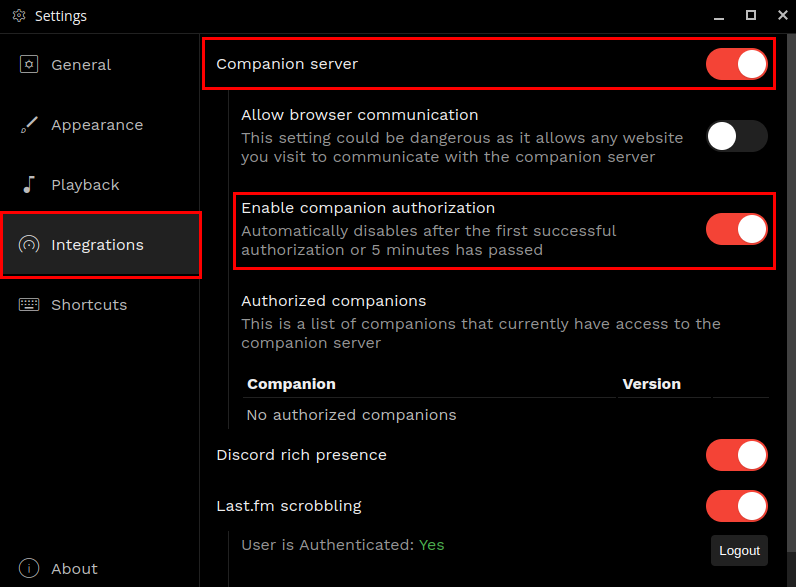Click the Integrations icon in sidebar
This screenshot has width=796, height=587.
tap(29, 245)
